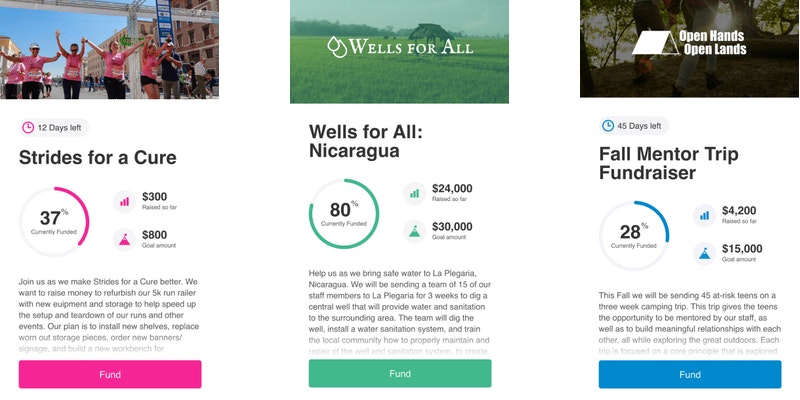Click the pink bar chart icon next to $300

point(125,201)
